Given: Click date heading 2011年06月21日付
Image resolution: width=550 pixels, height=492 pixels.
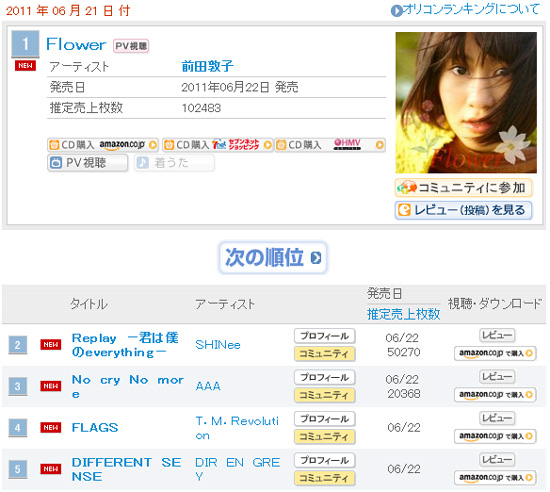Looking at the screenshot, I should (x=68, y=11).
